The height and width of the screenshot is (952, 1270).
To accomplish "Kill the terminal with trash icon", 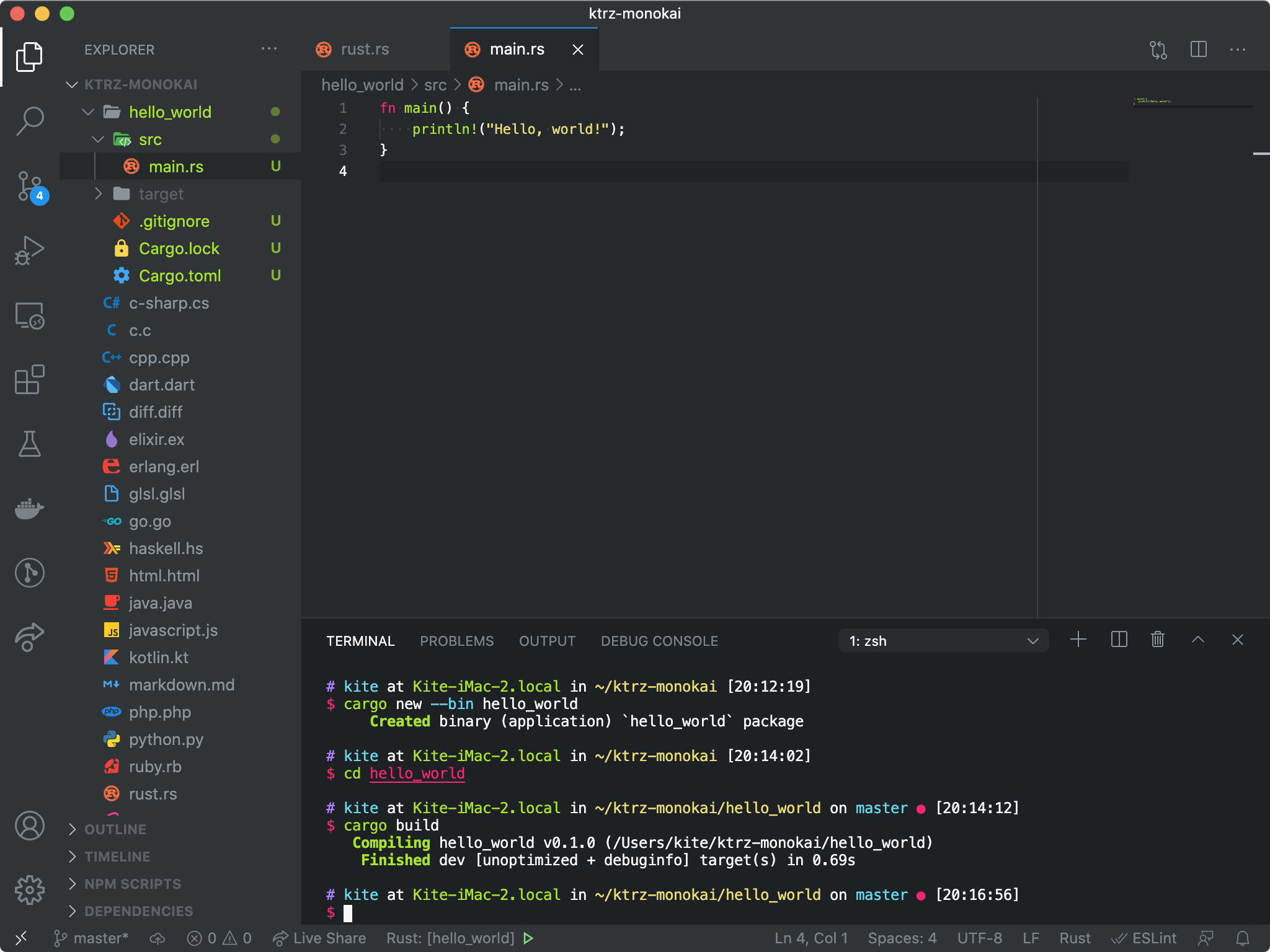I will point(1157,640).
